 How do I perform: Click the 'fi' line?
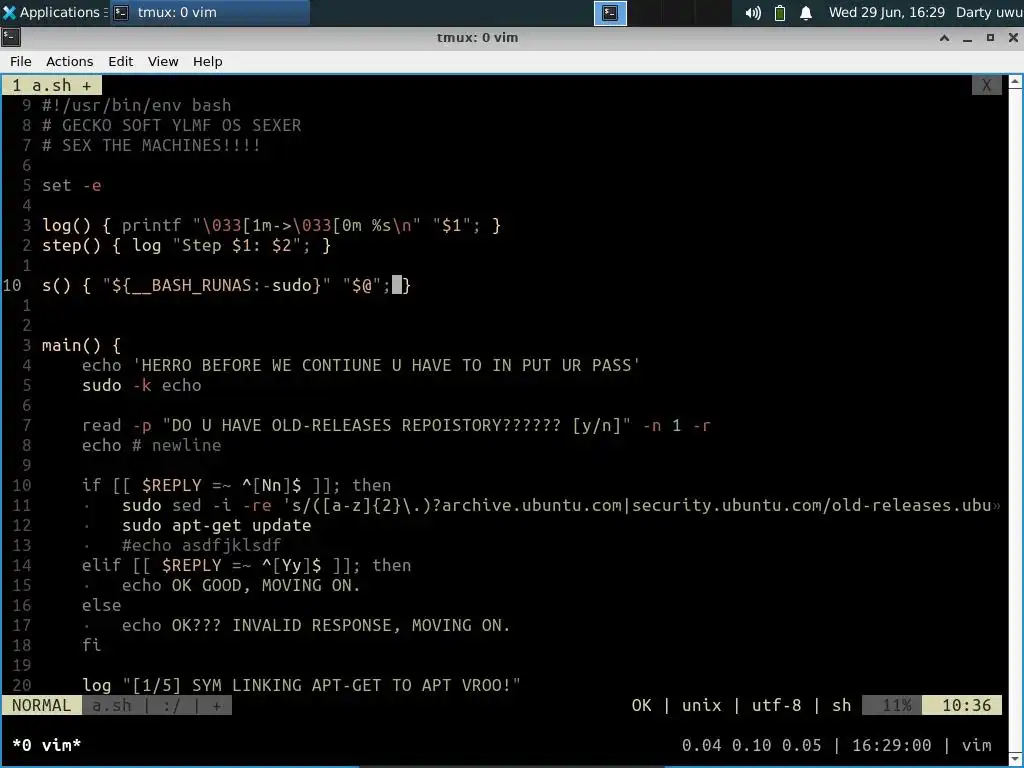point(91,645)
